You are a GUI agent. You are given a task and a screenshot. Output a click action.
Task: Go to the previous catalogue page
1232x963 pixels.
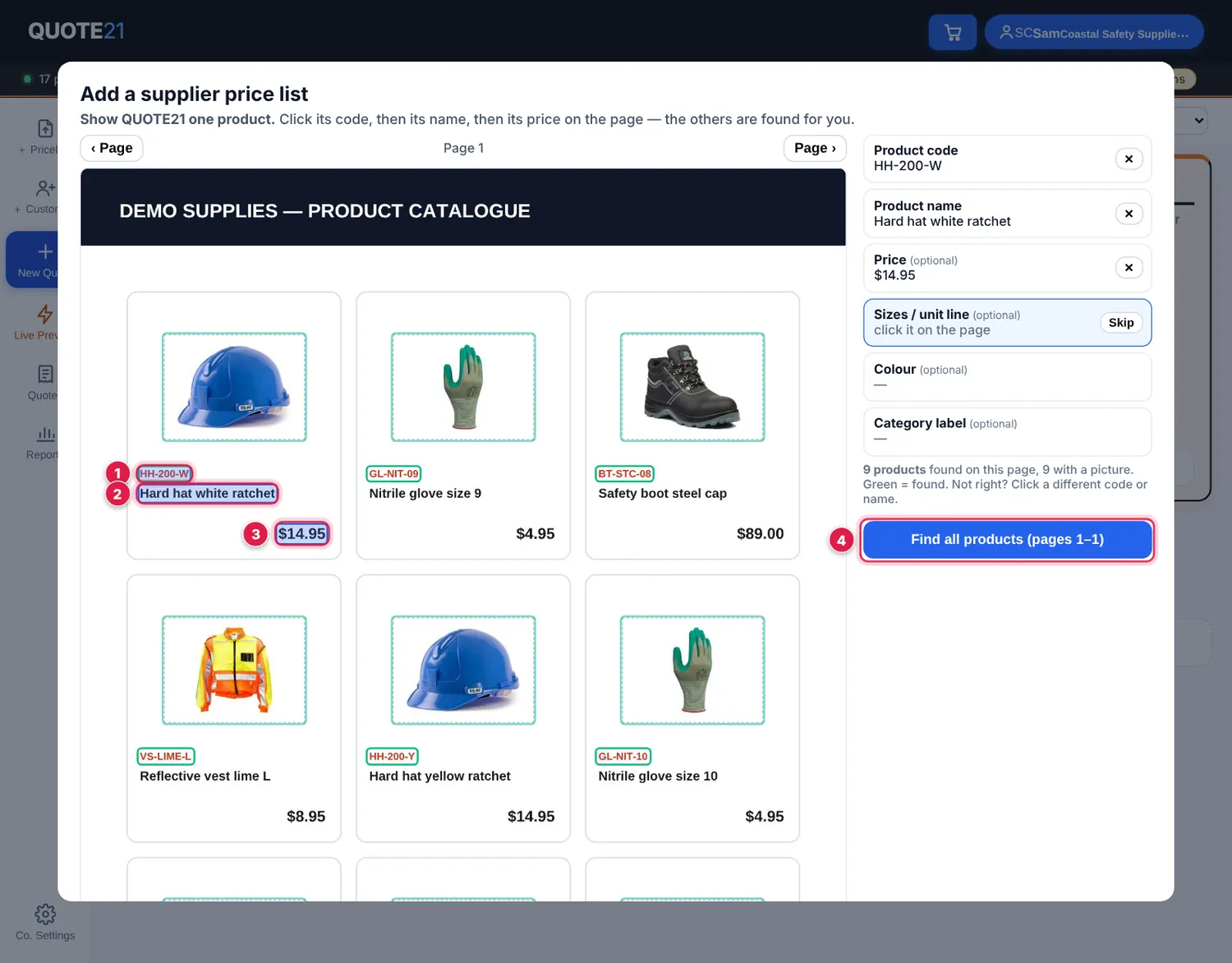click(112, 148)
